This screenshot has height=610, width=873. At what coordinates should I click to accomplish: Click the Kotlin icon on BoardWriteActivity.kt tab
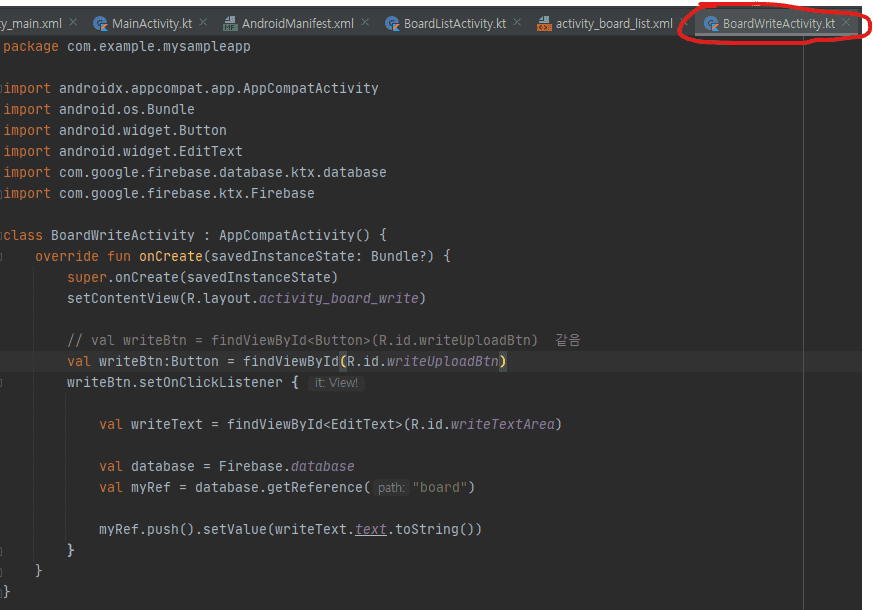click(711, 23)
